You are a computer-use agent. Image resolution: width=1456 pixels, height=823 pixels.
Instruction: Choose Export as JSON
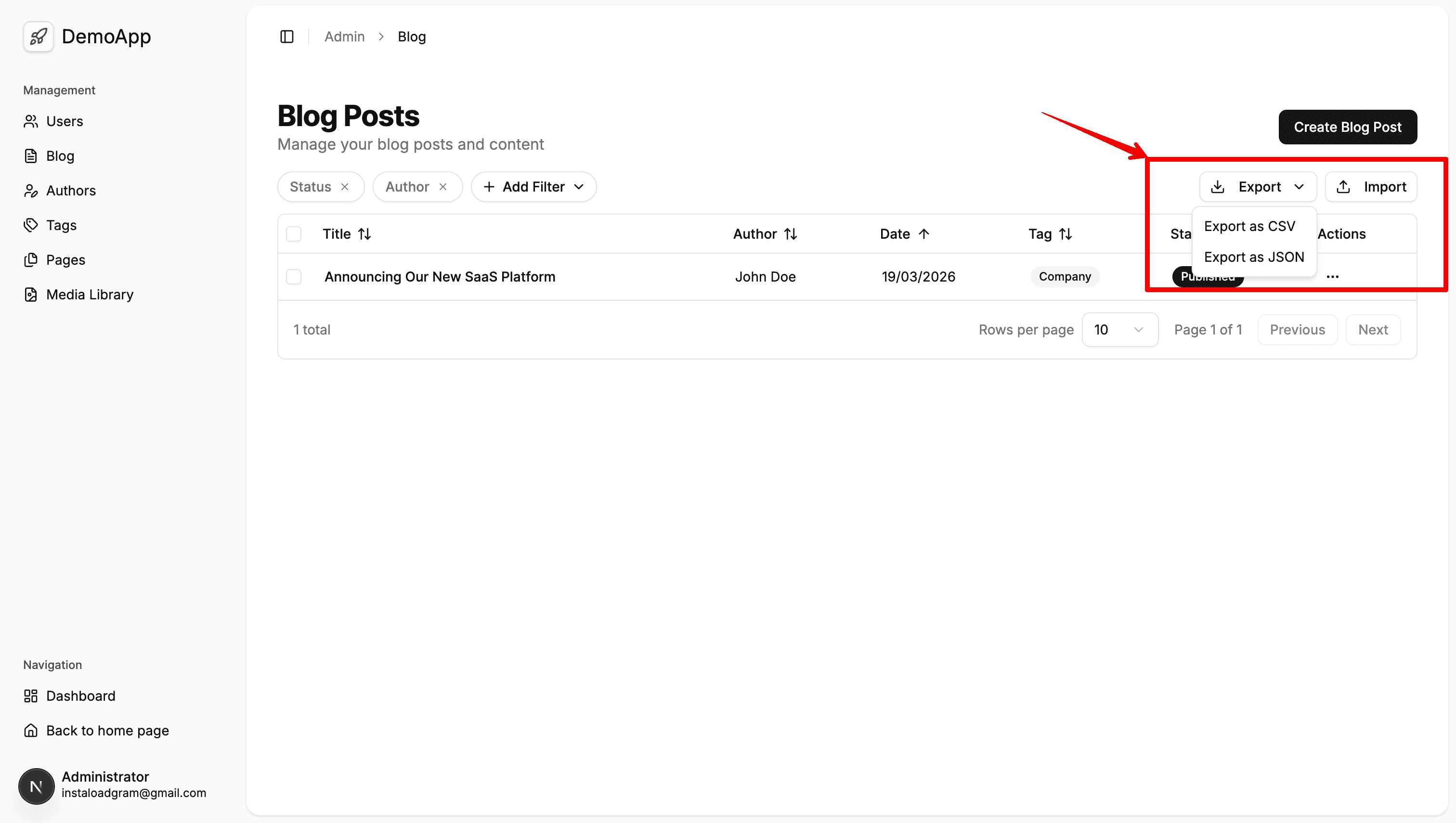1254,257
